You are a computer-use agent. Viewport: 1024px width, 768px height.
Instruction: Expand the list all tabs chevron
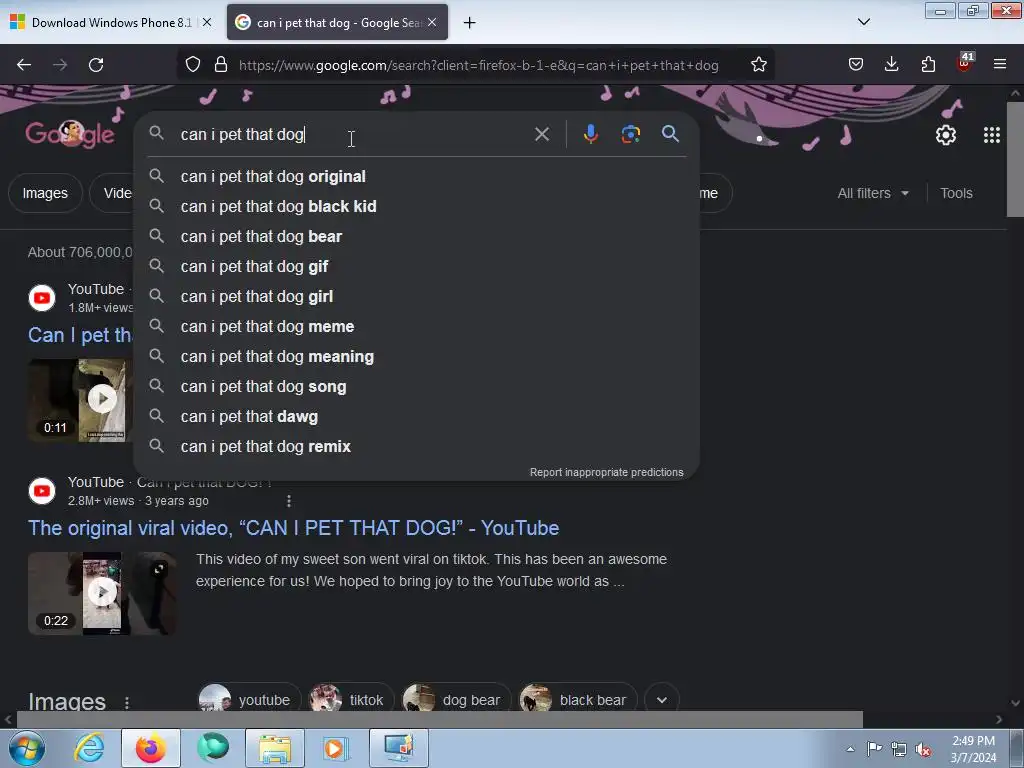pyautogui.click(x=863, y=22)
